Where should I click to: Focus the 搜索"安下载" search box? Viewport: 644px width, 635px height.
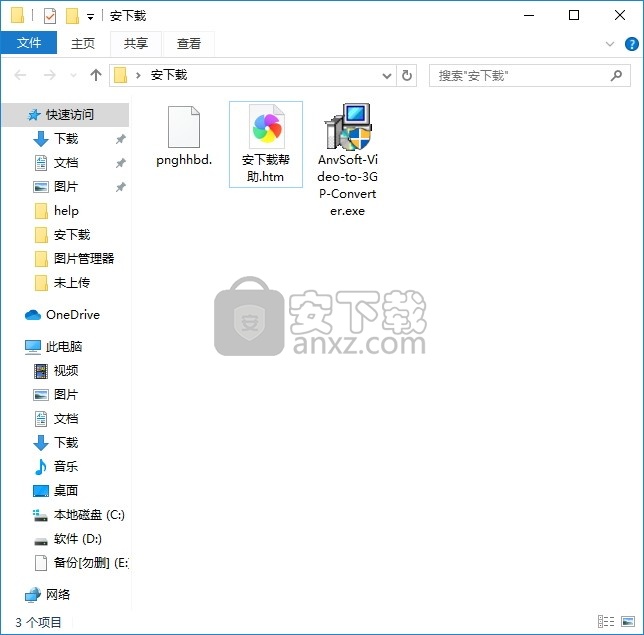(530, 76)
